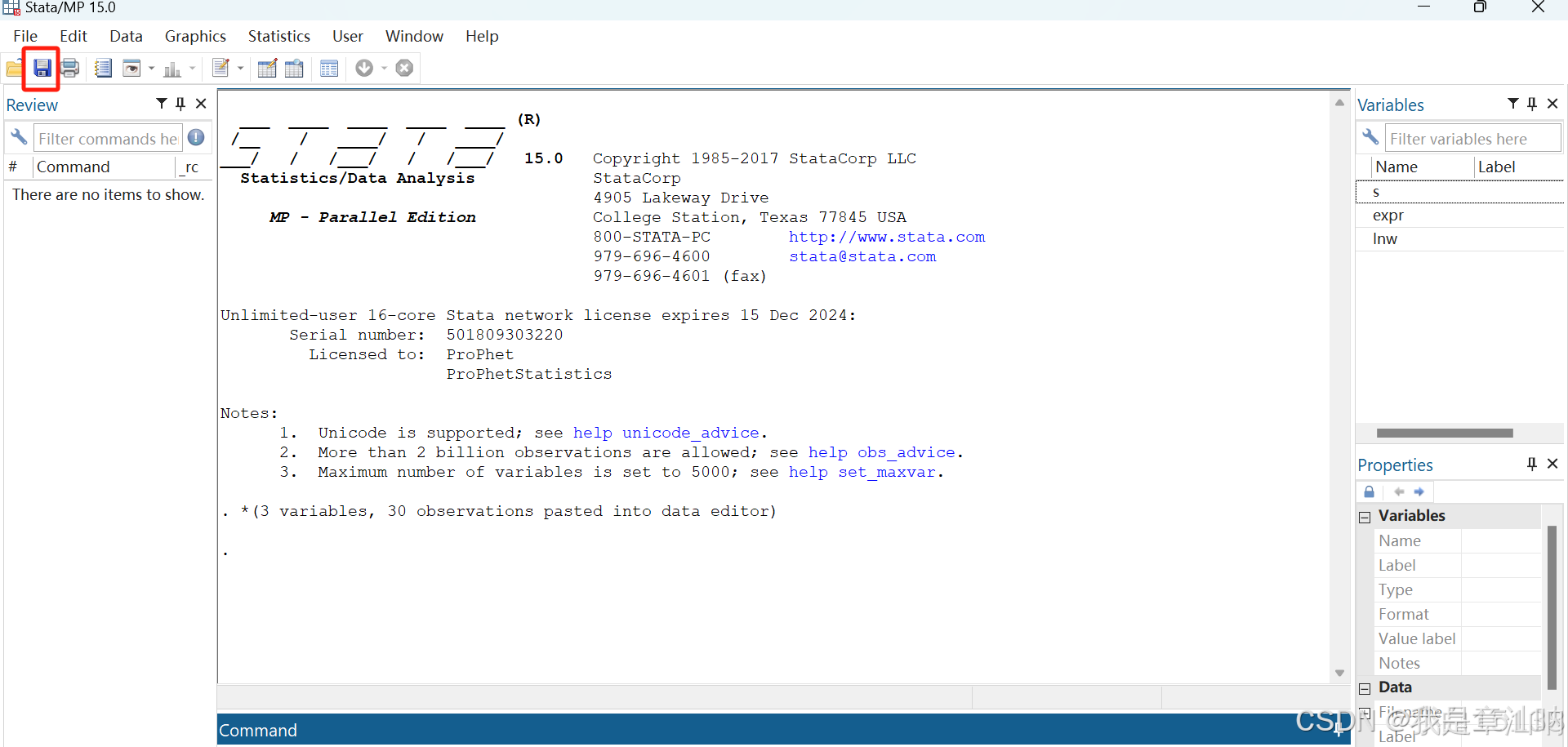Click the Variables panel wrench icon

[1370, 136]
